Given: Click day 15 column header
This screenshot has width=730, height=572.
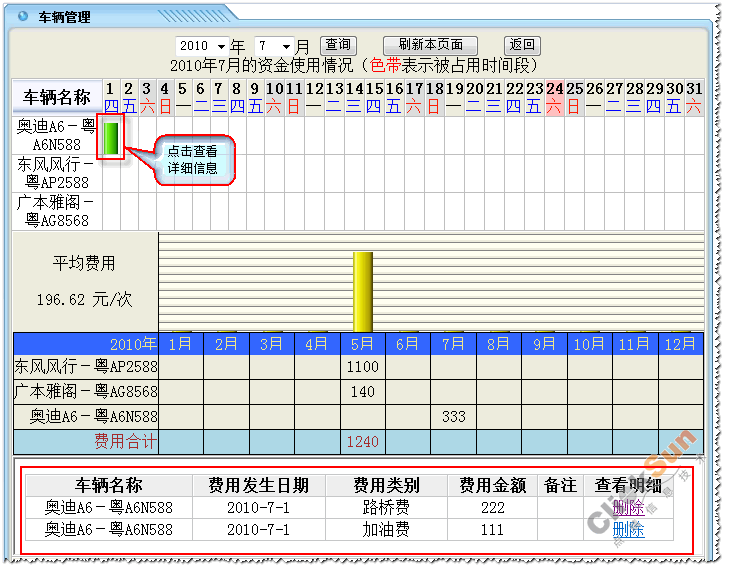Looking at the screenshot, I should (374, 97).
